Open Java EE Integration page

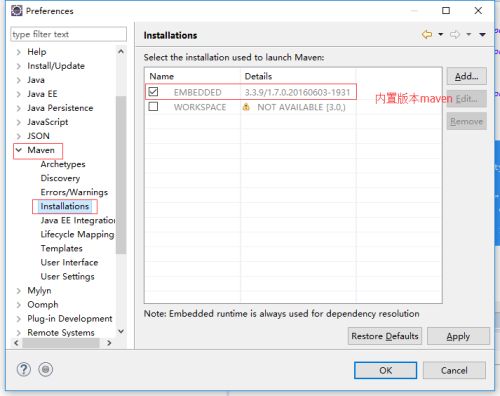click(78, 220)
